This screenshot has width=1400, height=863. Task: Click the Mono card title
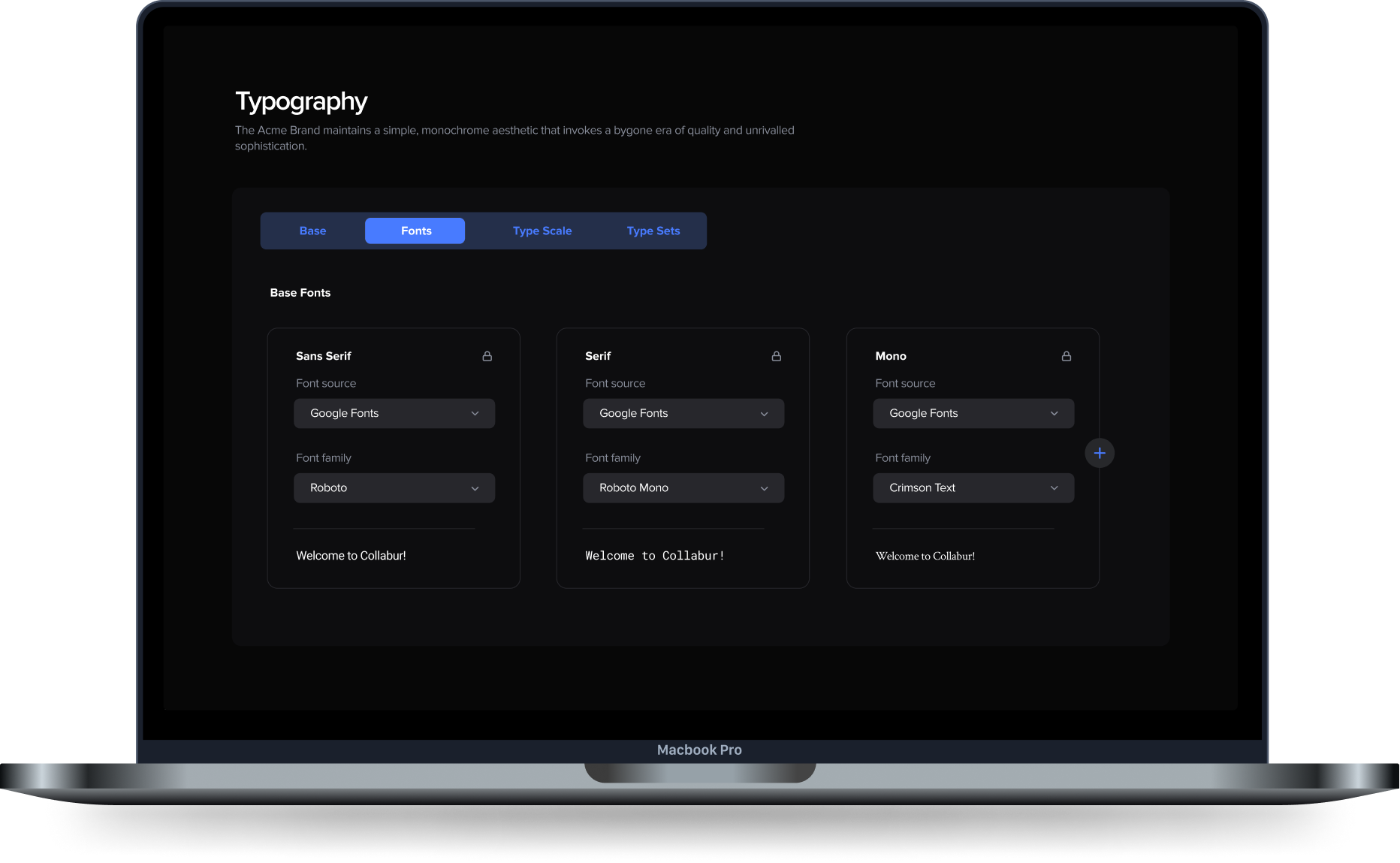pos(890,356)
